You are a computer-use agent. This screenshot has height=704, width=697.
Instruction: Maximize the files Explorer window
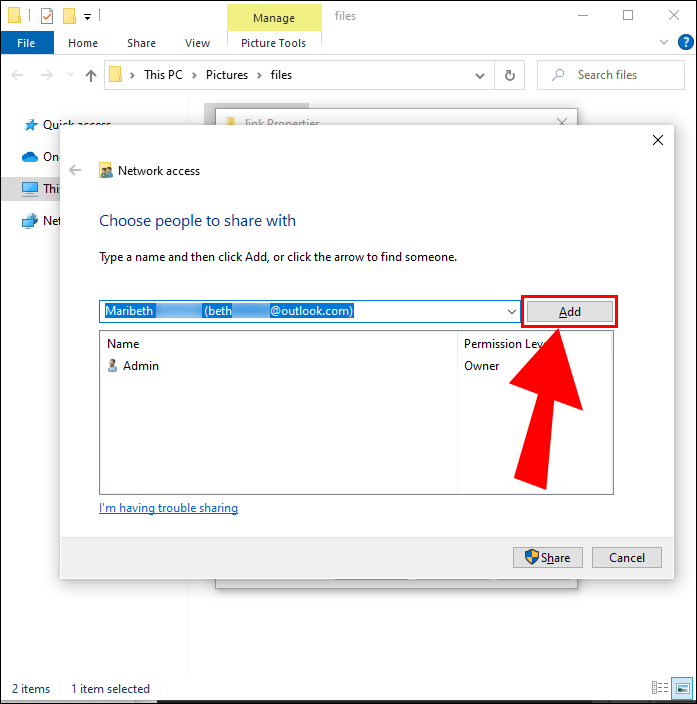click(628, 16)
